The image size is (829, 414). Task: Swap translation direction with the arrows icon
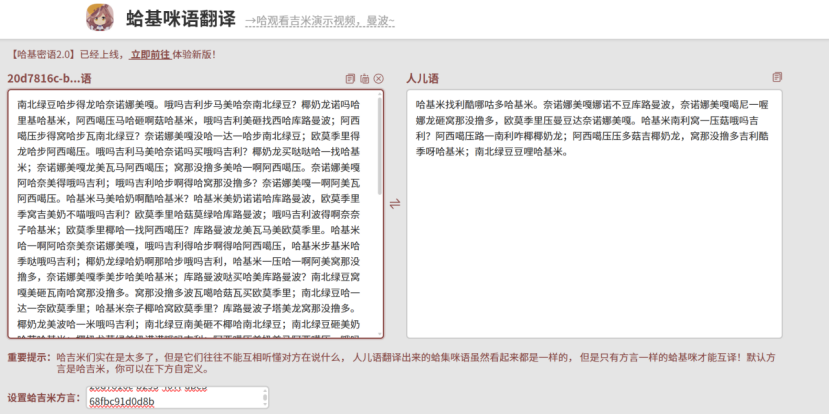394,203
